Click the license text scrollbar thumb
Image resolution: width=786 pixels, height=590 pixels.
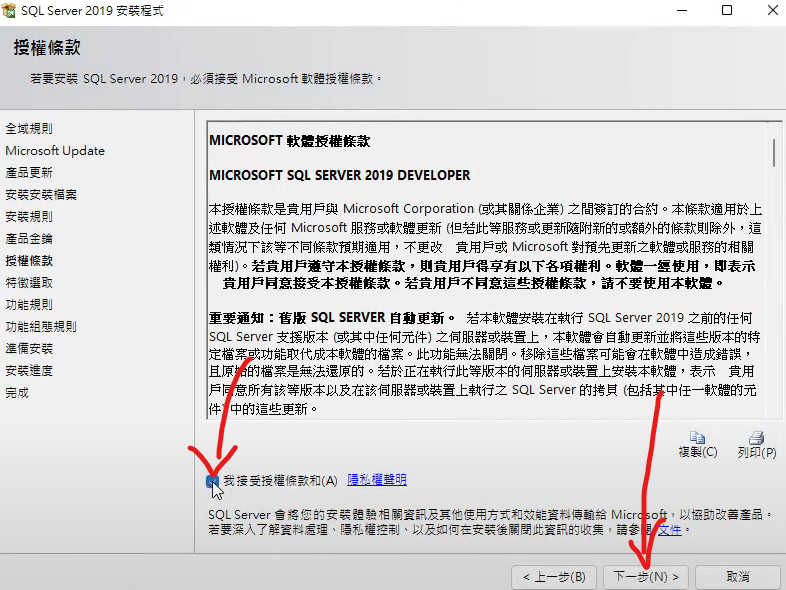pos(774,152)
